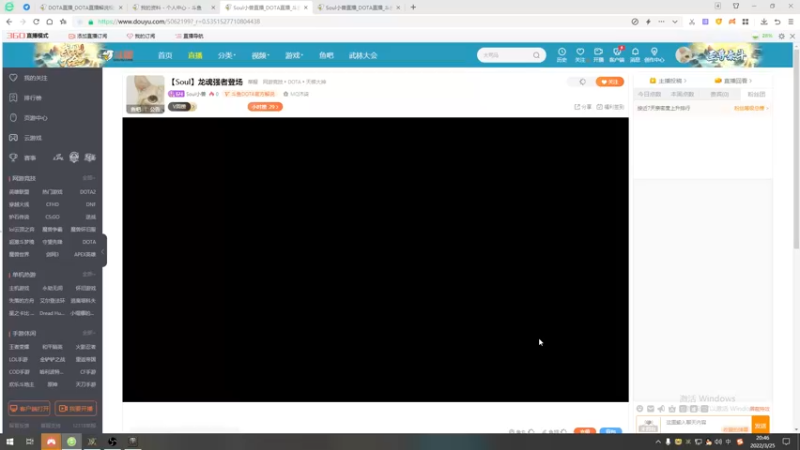Click the CS:GO link in sidebar
The width and height of the screenshot is (800, 450).
click(53, 217)
